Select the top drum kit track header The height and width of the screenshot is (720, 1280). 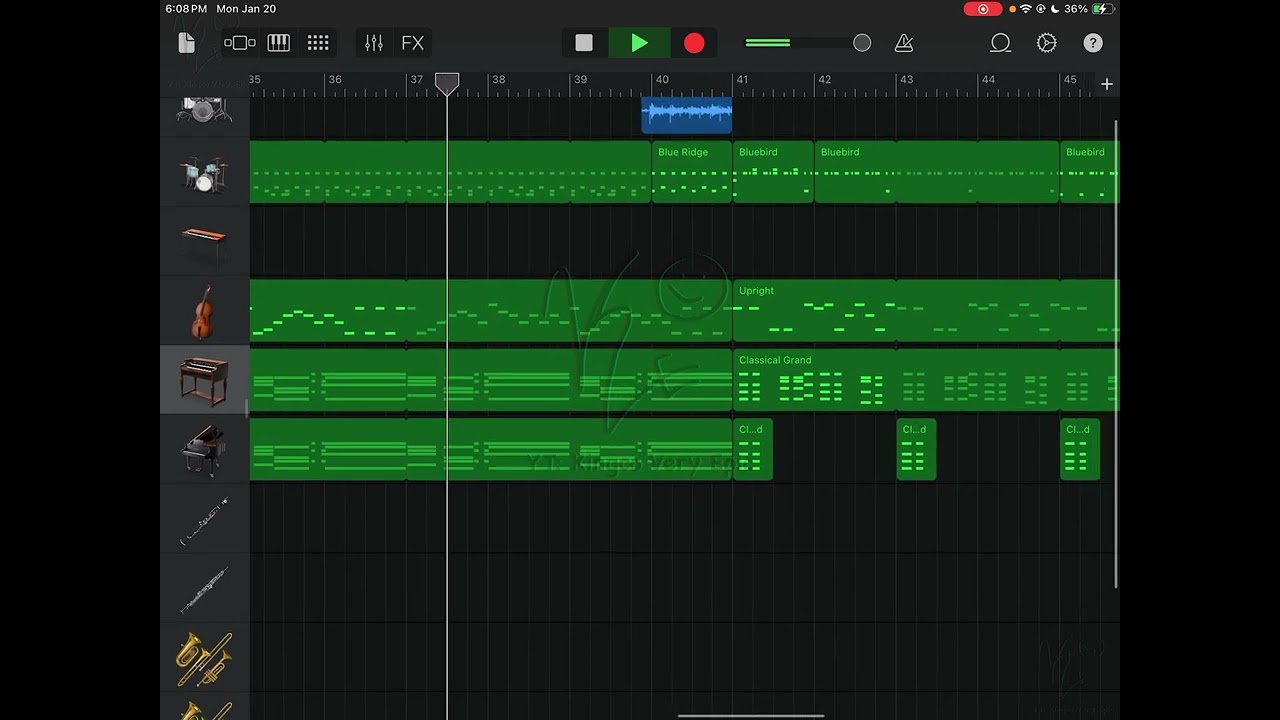pyautogui.click(x=204, y=111)
